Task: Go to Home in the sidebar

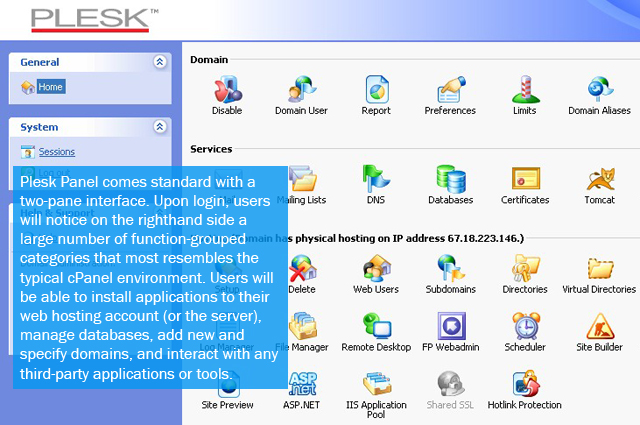Action: [50, 87]
